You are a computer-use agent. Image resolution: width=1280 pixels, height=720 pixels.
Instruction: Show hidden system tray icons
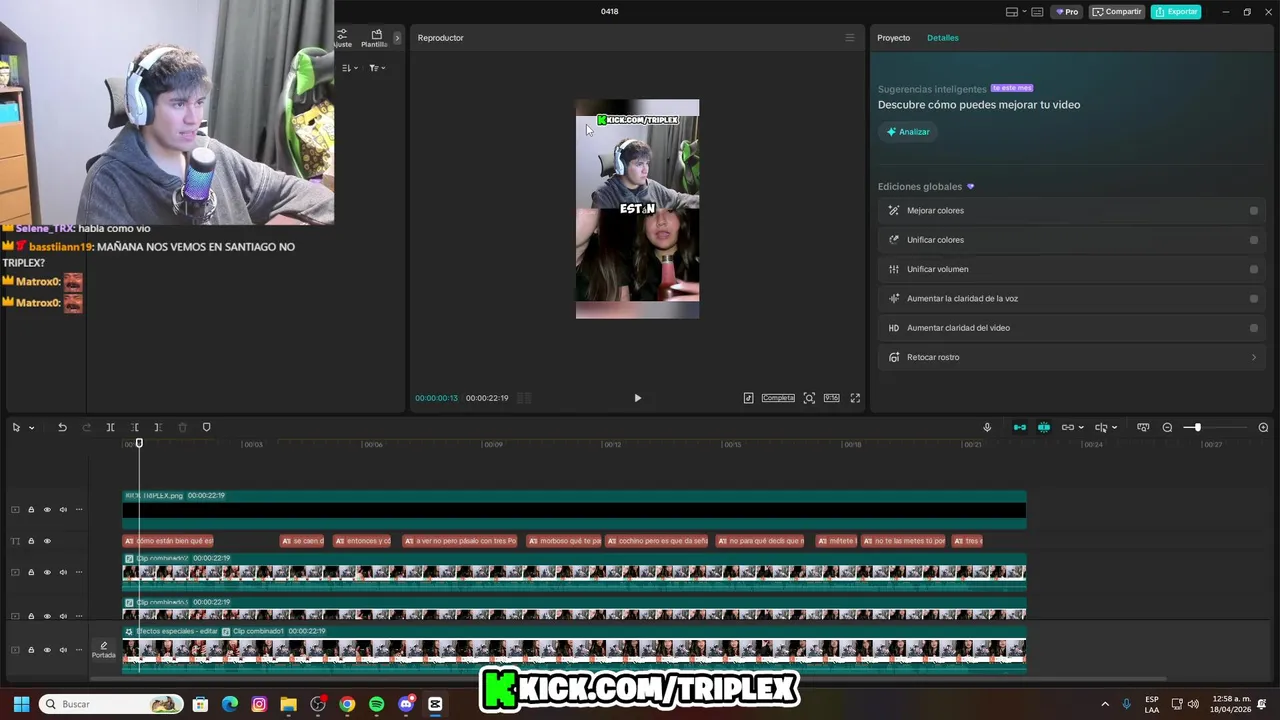1105,704
